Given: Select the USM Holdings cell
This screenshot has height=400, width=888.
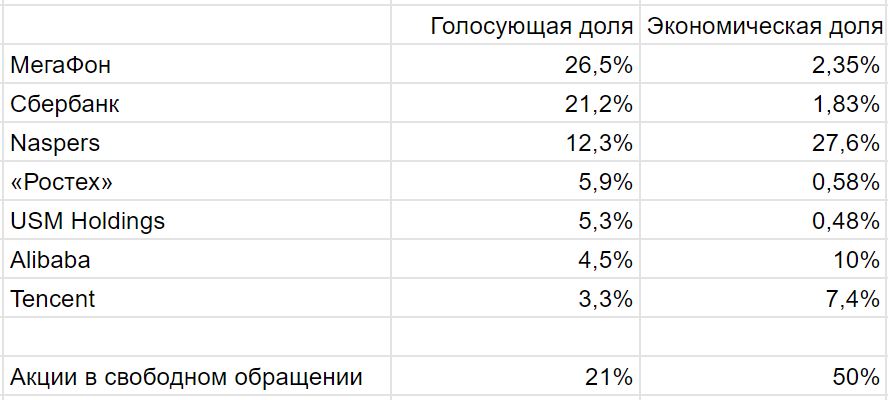Looking at the screenshot, I should pyautogui.click(x=87, y=221).
